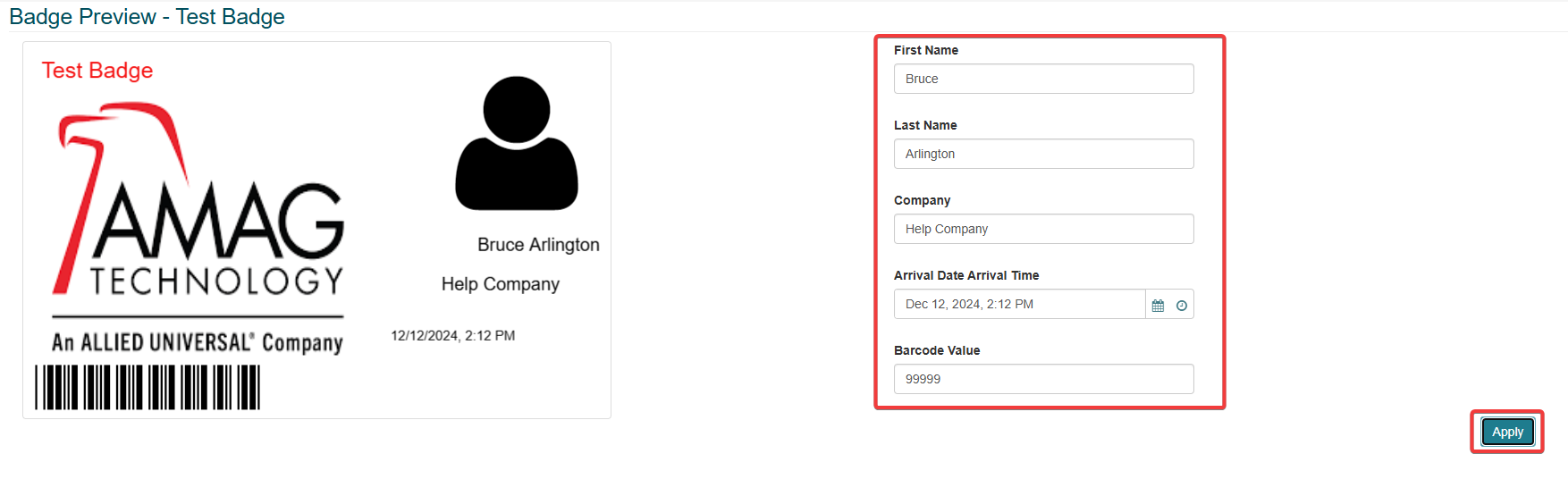
Task: Select the Company field showing Help Company
Action: click(x=1043, y=229)
